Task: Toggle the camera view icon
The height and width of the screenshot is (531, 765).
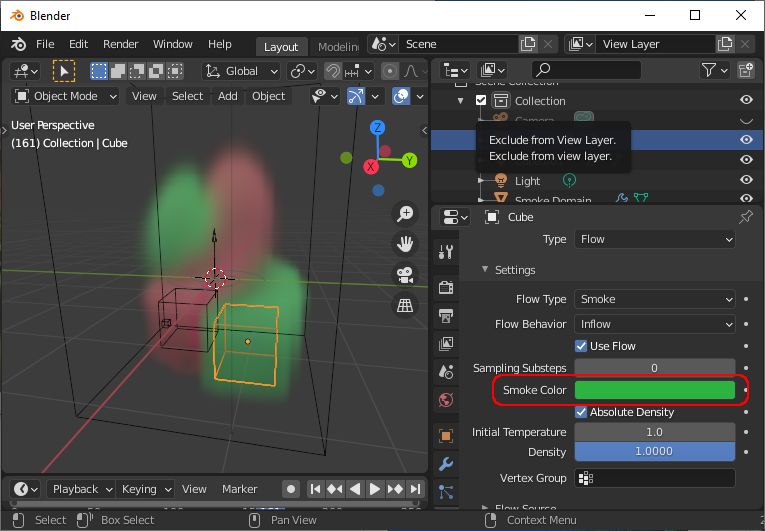Action: (405, 275)
